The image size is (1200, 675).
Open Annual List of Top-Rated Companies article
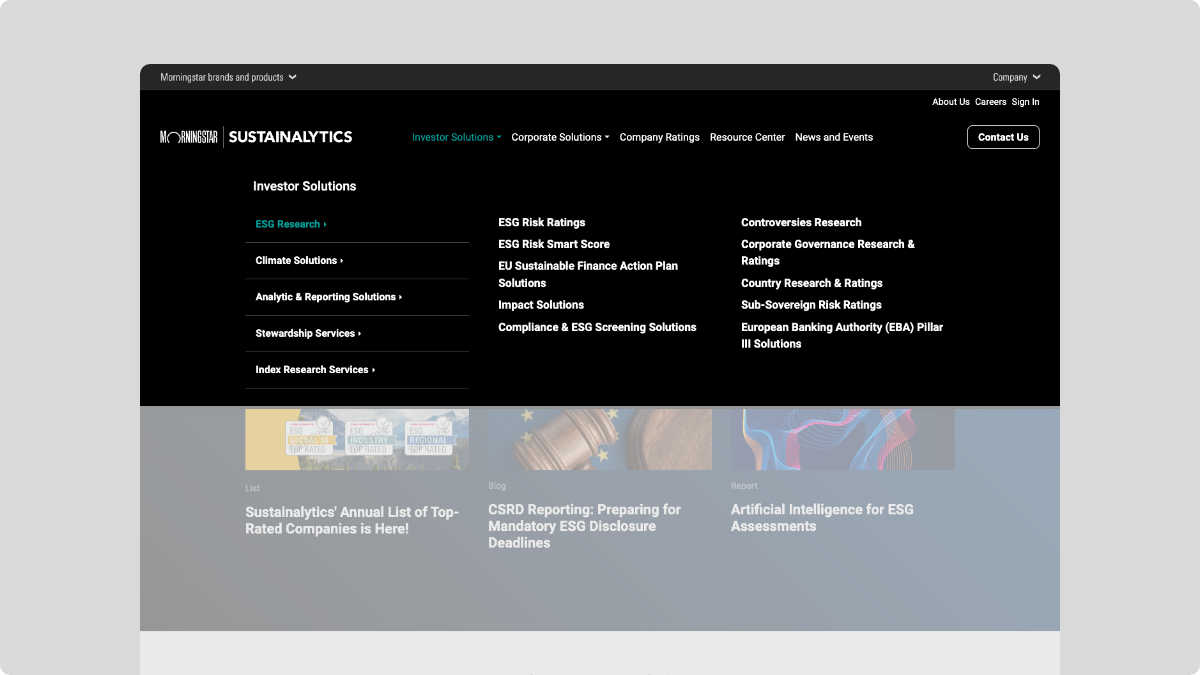352,520
